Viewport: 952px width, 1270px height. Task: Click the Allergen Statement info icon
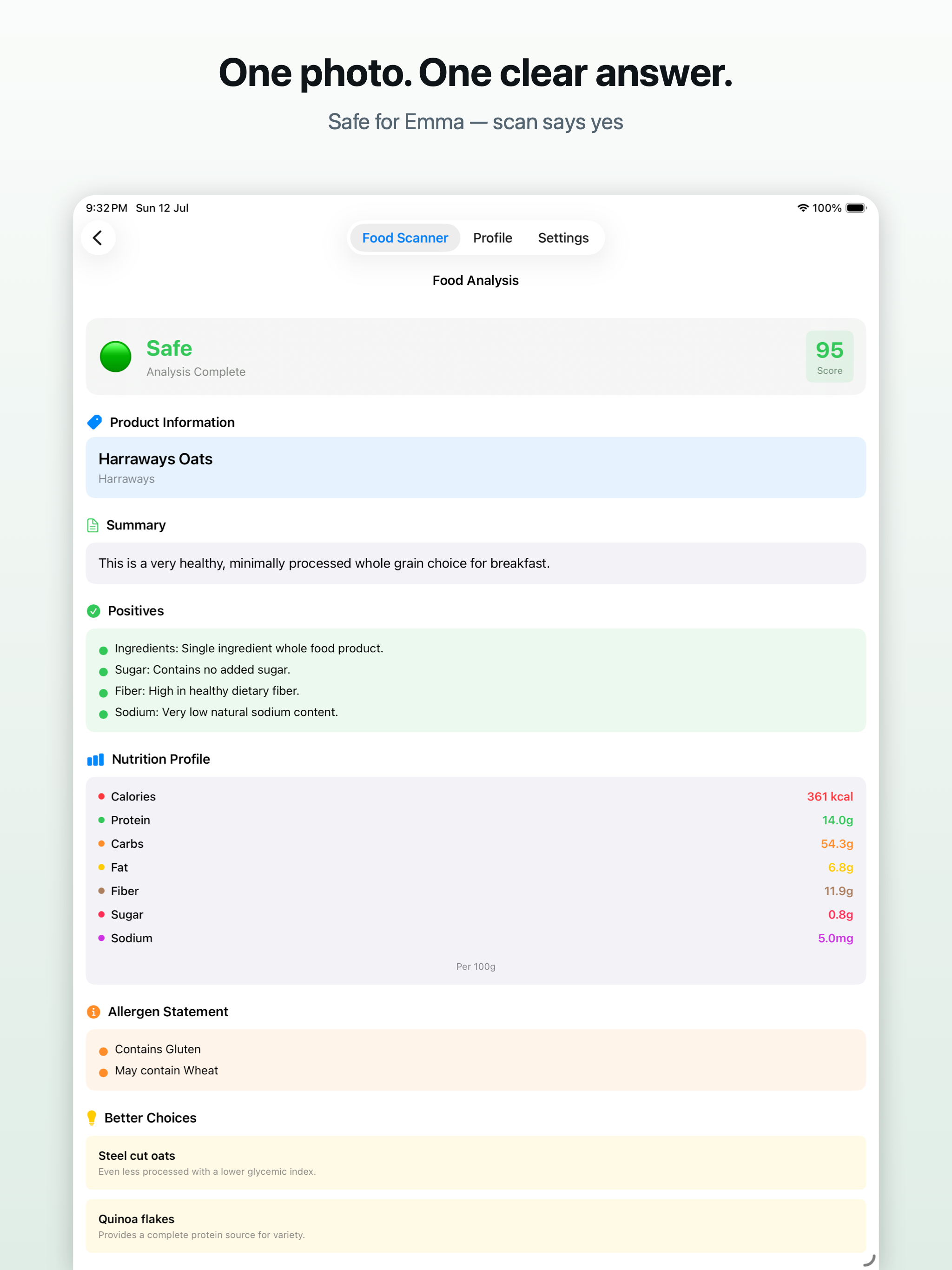pyautogui.click(x=93, y=1012)
